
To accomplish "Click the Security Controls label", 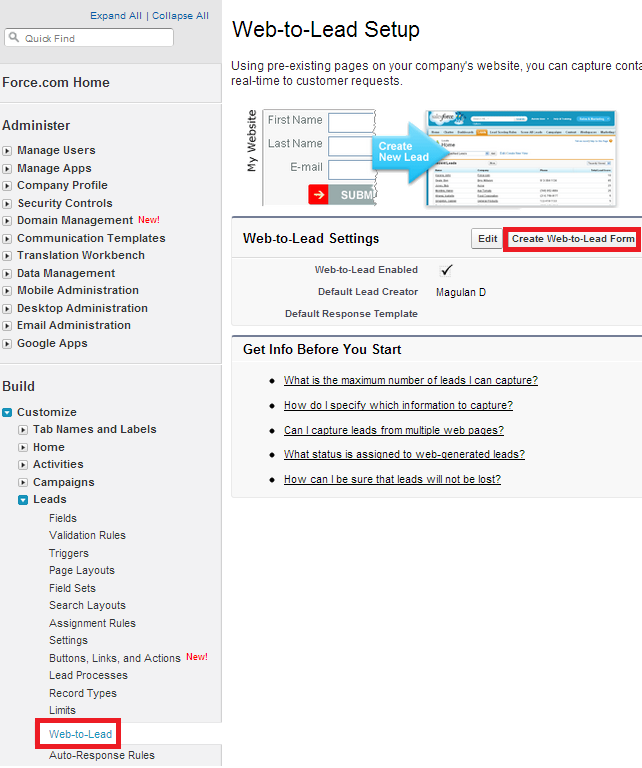I will pos(65,203).
